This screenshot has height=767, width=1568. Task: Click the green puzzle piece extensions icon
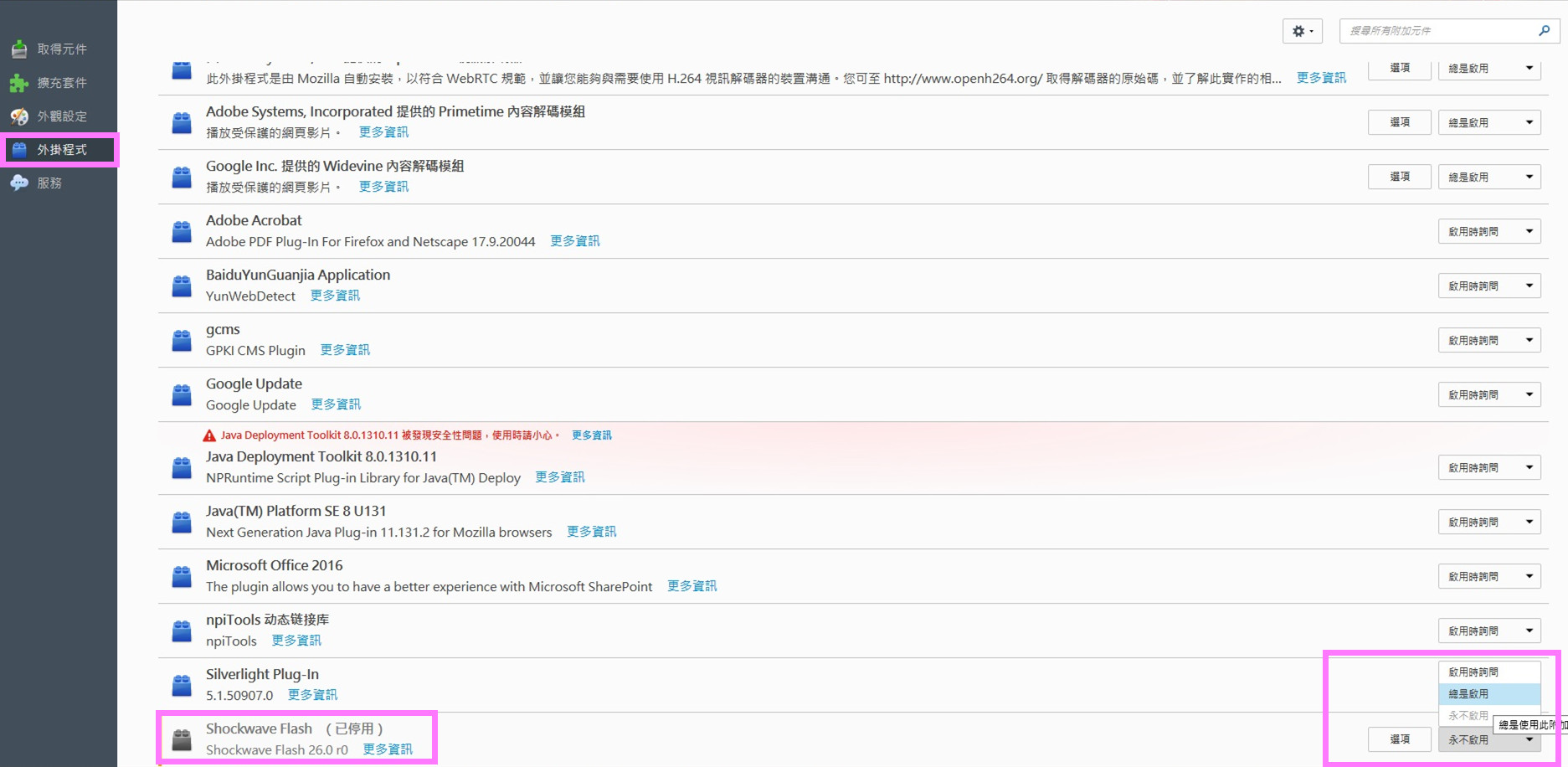(18, 83)
